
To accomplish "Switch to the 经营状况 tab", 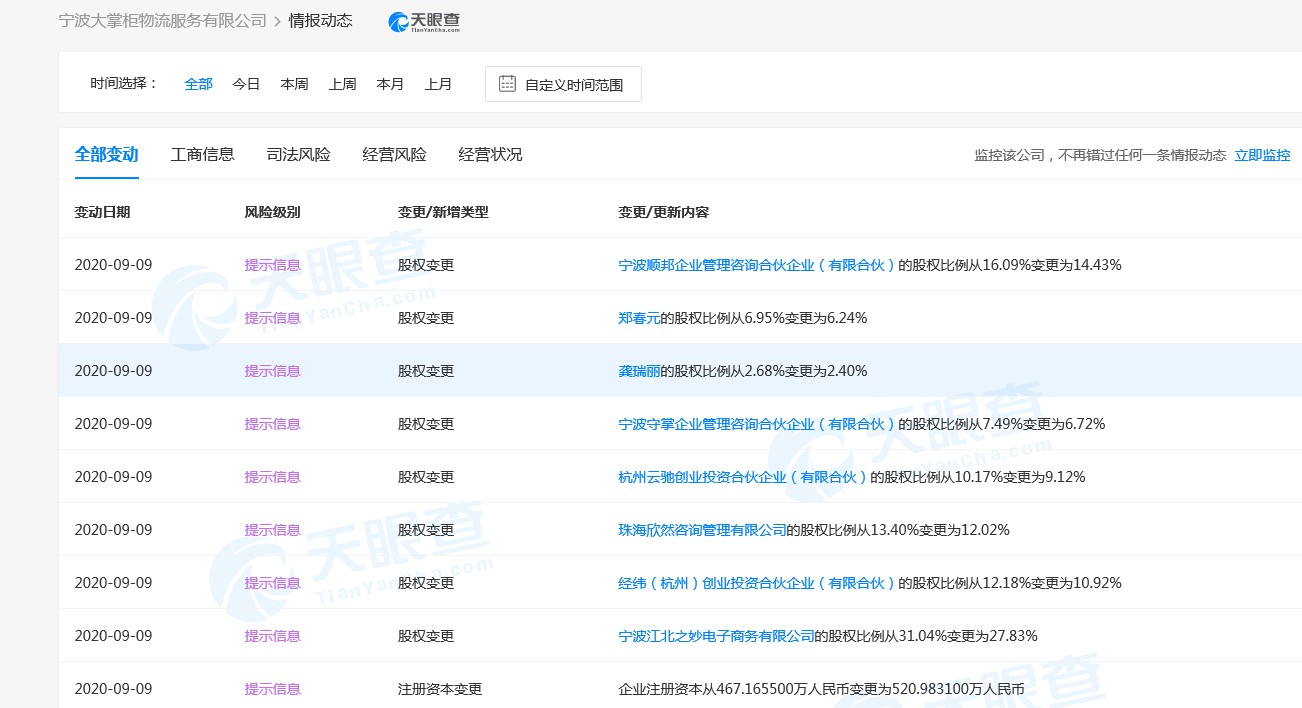I will pyautogui.click(x=490, y=155).
